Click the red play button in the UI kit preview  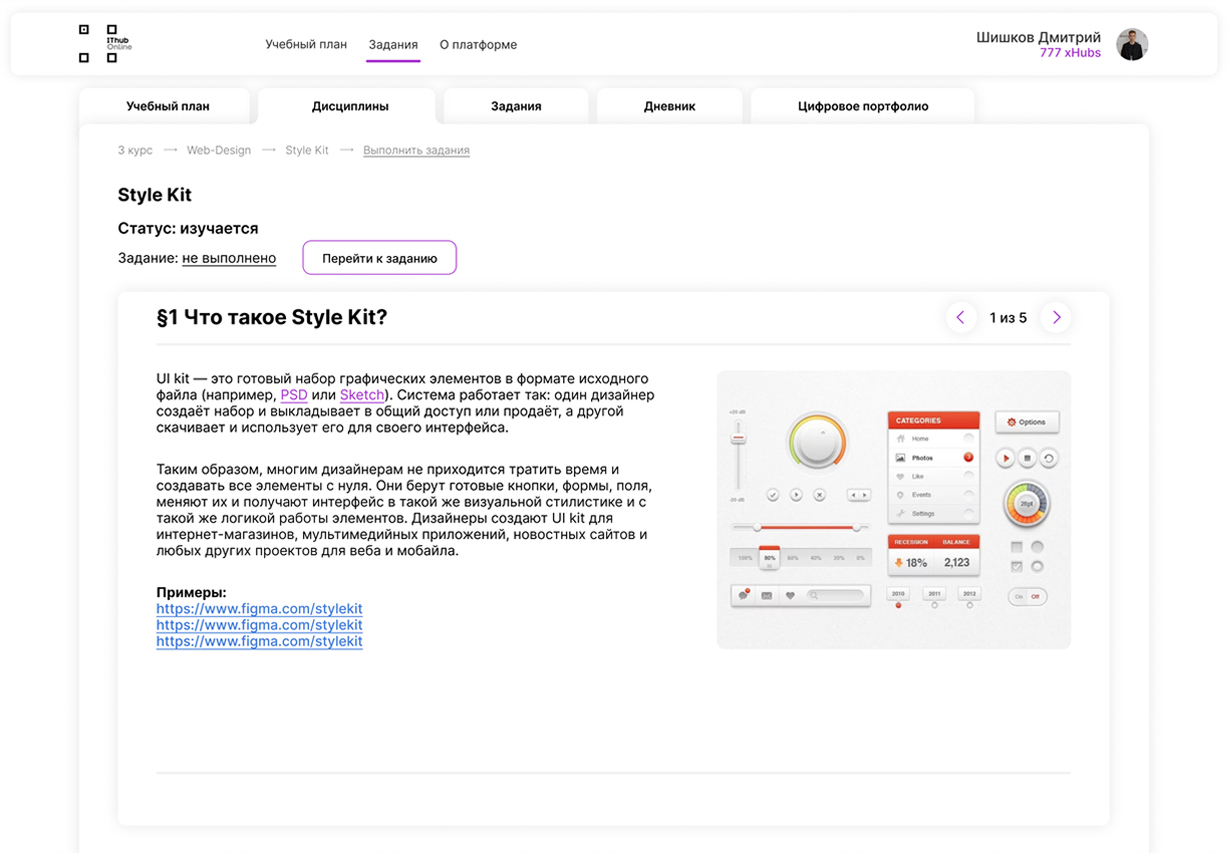(x=1005, y=458)
